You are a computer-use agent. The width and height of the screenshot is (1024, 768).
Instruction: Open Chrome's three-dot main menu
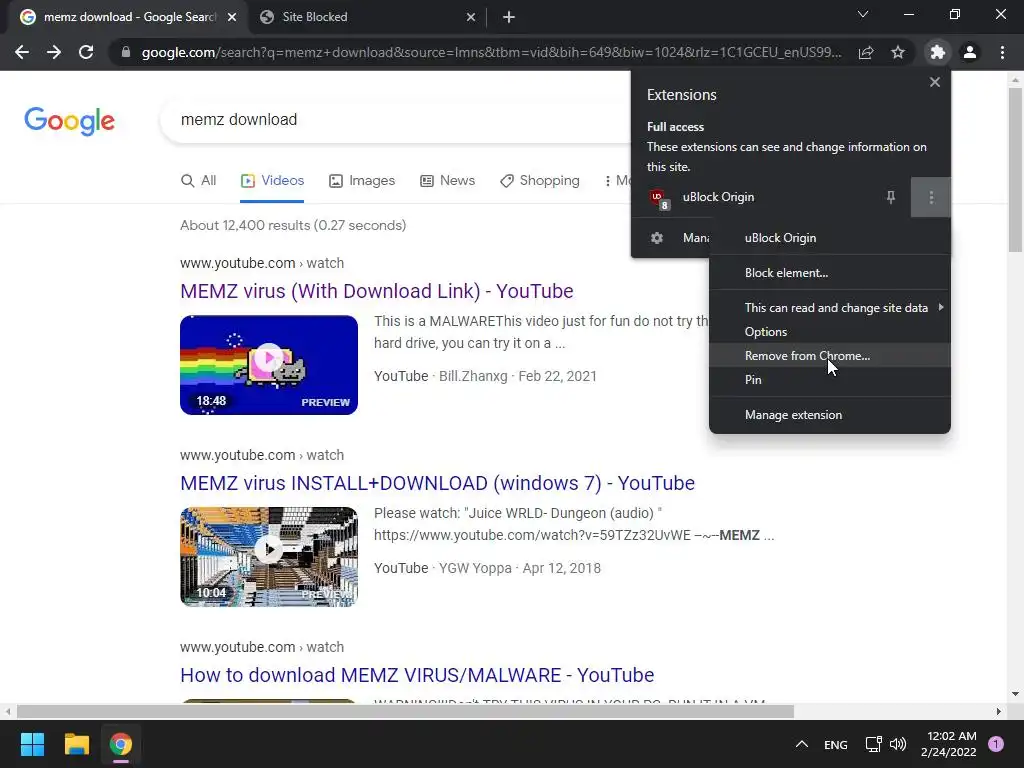point(1002,52)
